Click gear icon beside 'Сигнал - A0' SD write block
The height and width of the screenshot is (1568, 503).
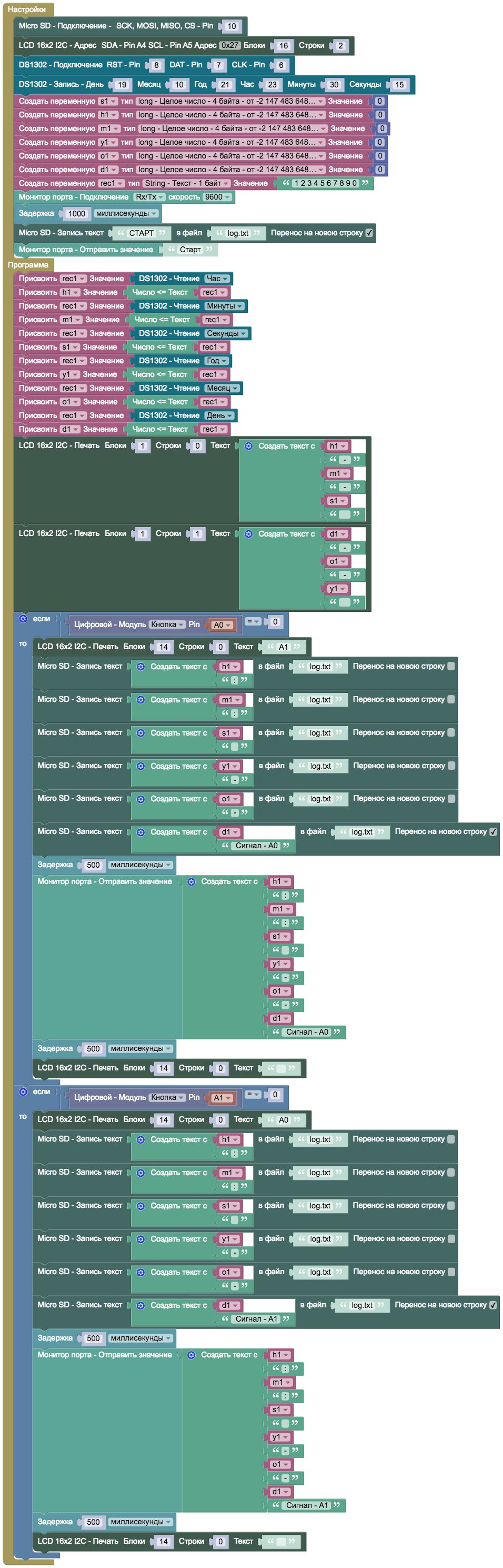140,832
